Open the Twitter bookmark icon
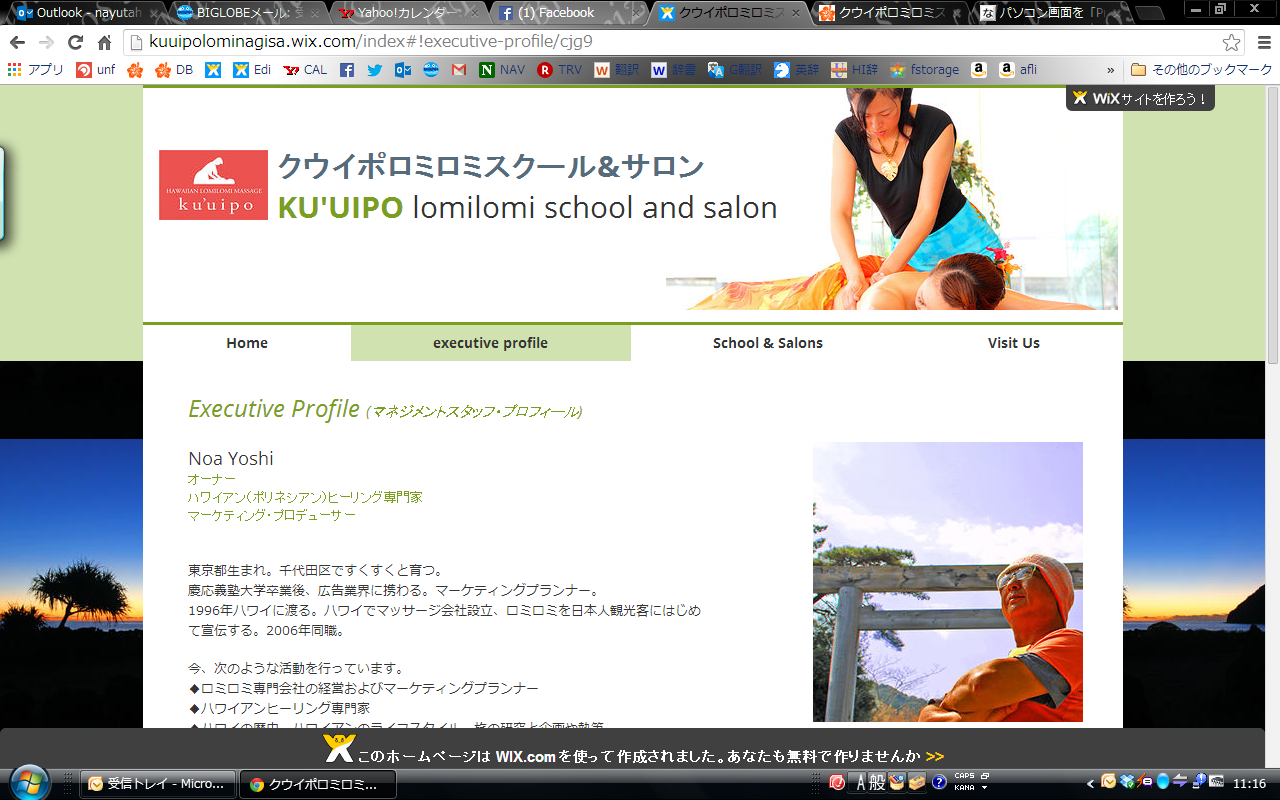Screen dimensions: 1280x800 coord(375,70)
